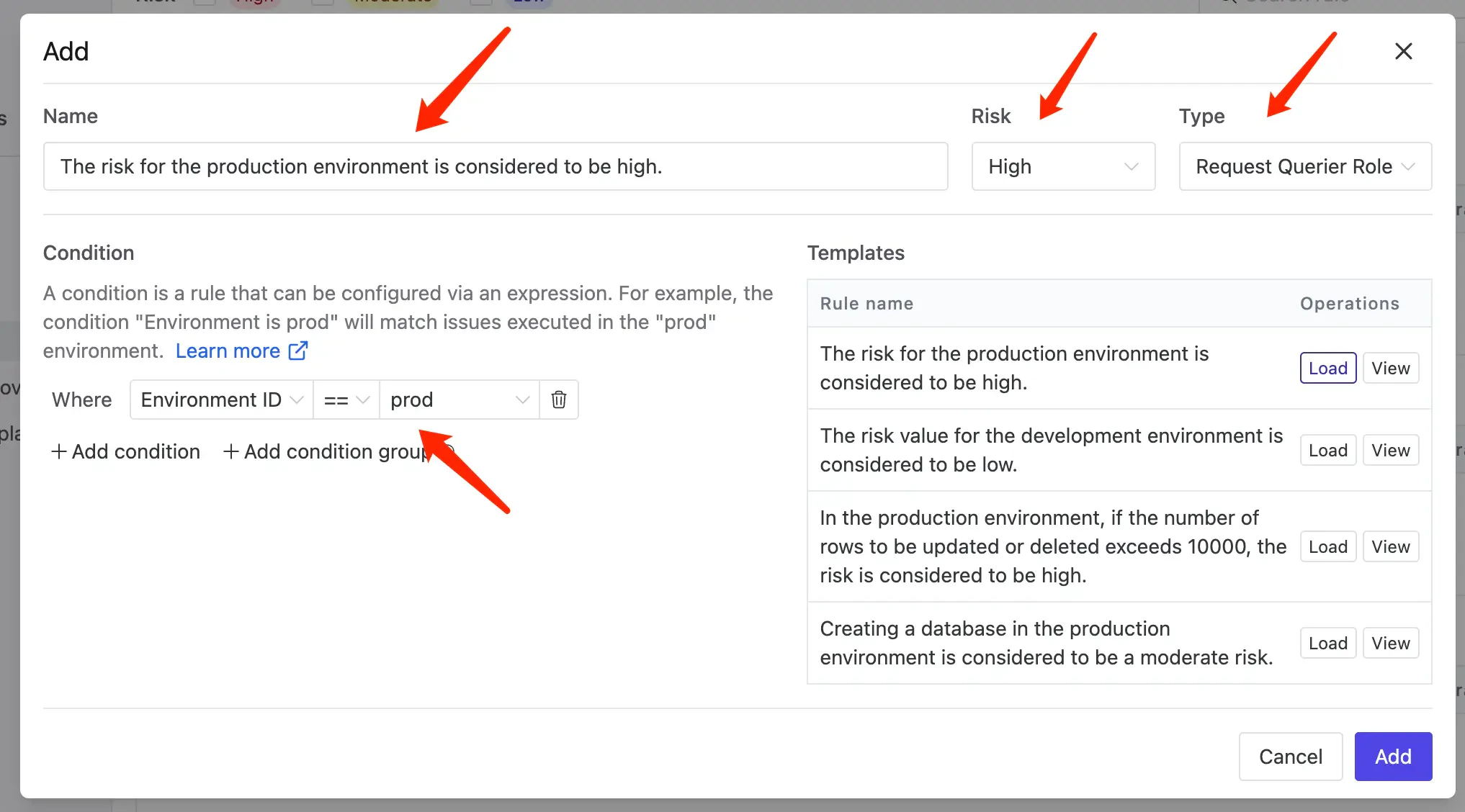View the production environment high risk template
The width and height of the screenshot is (1465, 812).
tap(1390, 368)
